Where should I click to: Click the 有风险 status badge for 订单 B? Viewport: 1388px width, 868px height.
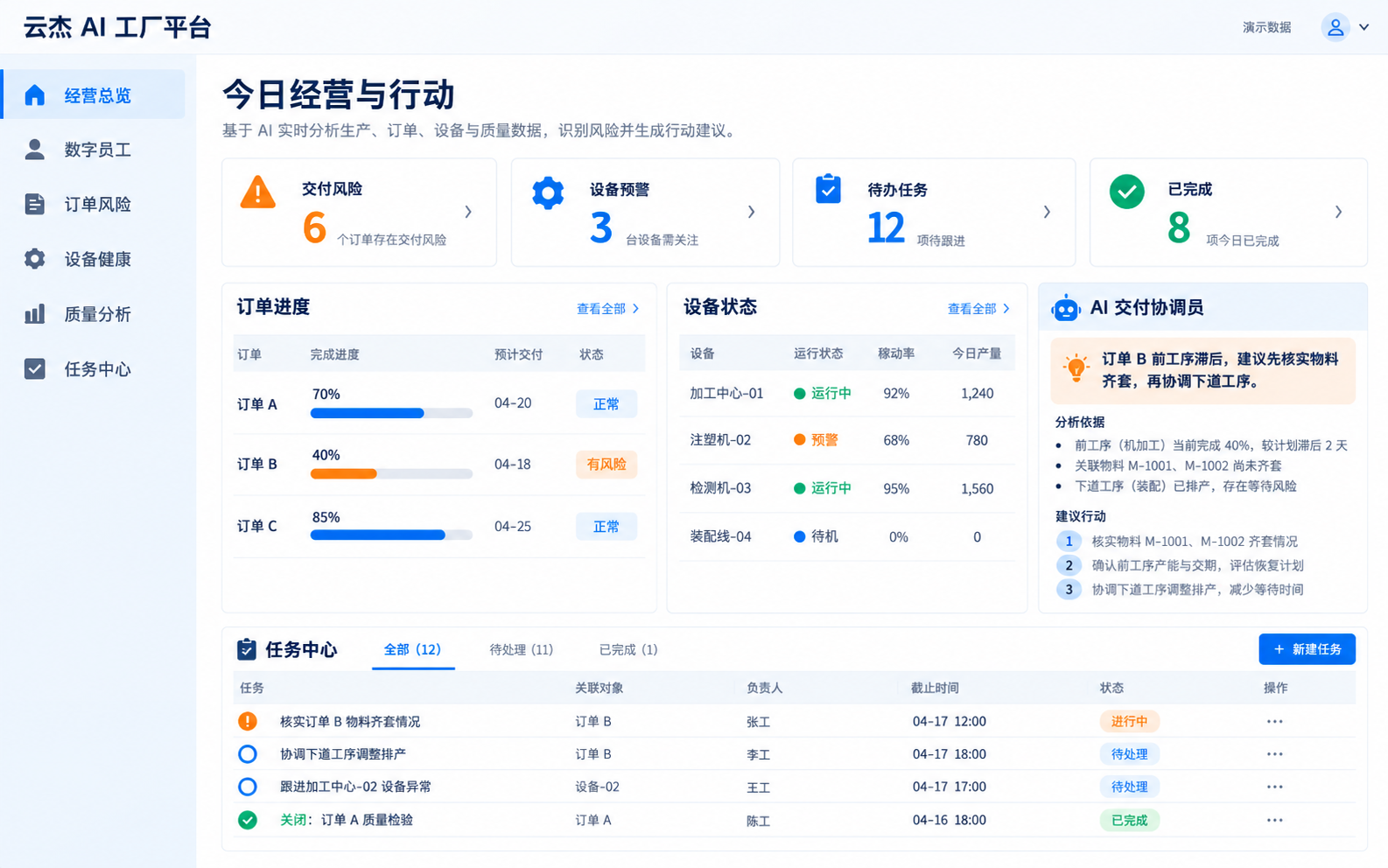[x=606, y=465]
